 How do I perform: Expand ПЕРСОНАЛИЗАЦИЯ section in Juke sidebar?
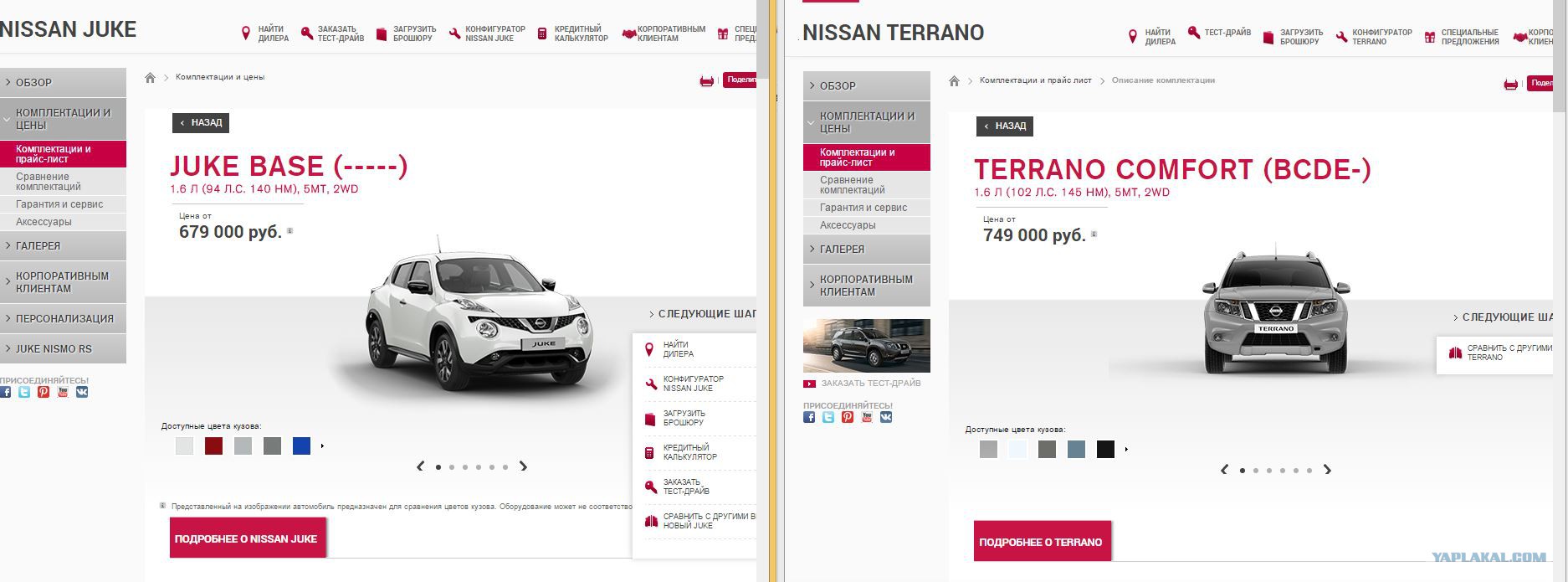click(x=63, y=318)
